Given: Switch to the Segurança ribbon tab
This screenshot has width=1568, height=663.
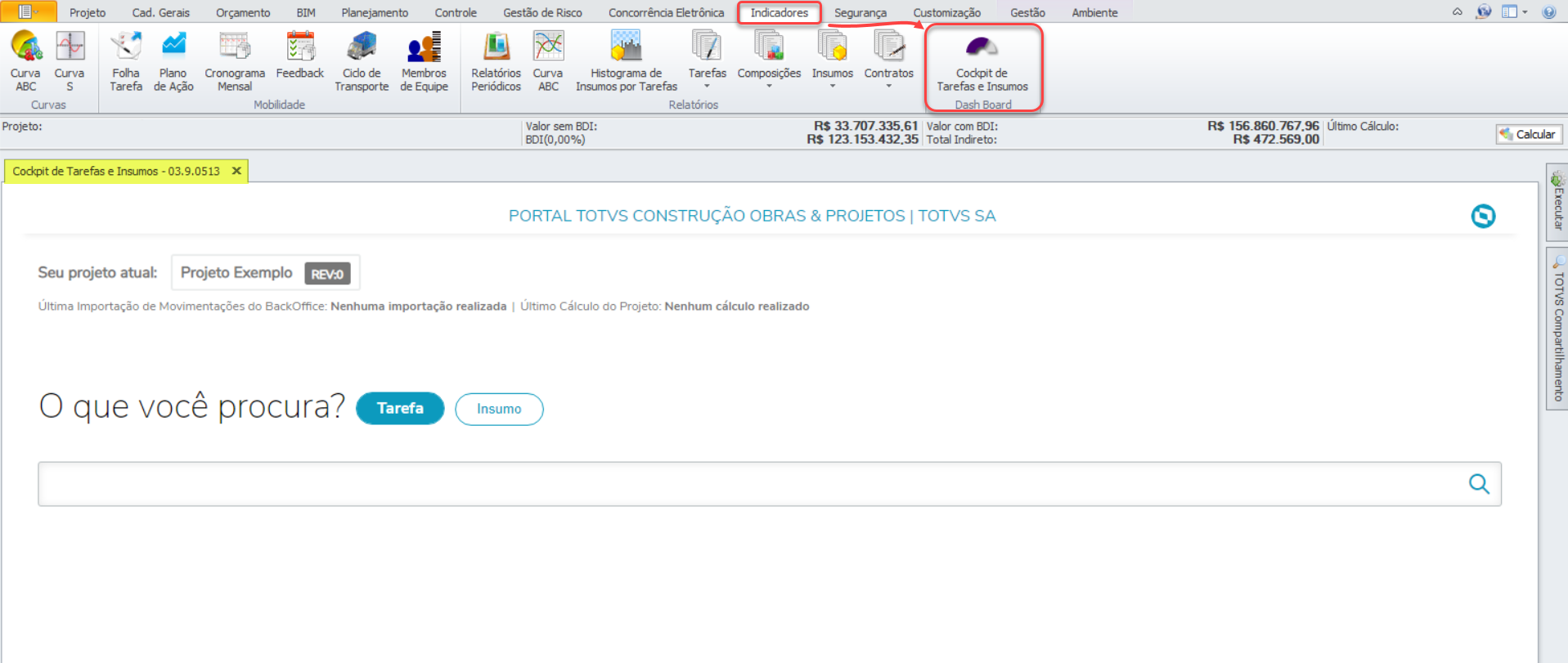Looking at the screenshot, I should tap(860, 12).
